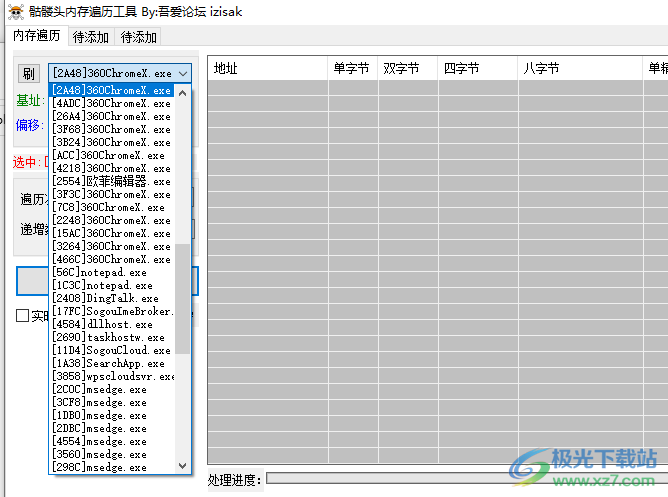Image resolution: width=668 pixels, height=497 pixels.
Task: Select [2690]taskhostw.exe in list
Action: [109, 338]
